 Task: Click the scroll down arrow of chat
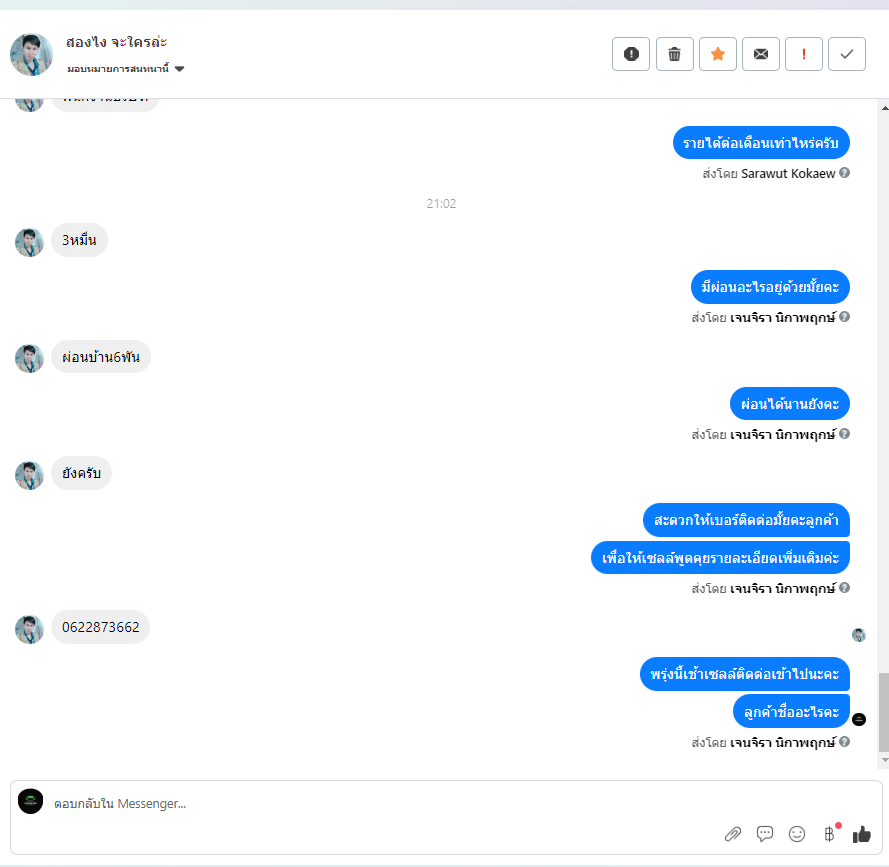click(884, 760)
